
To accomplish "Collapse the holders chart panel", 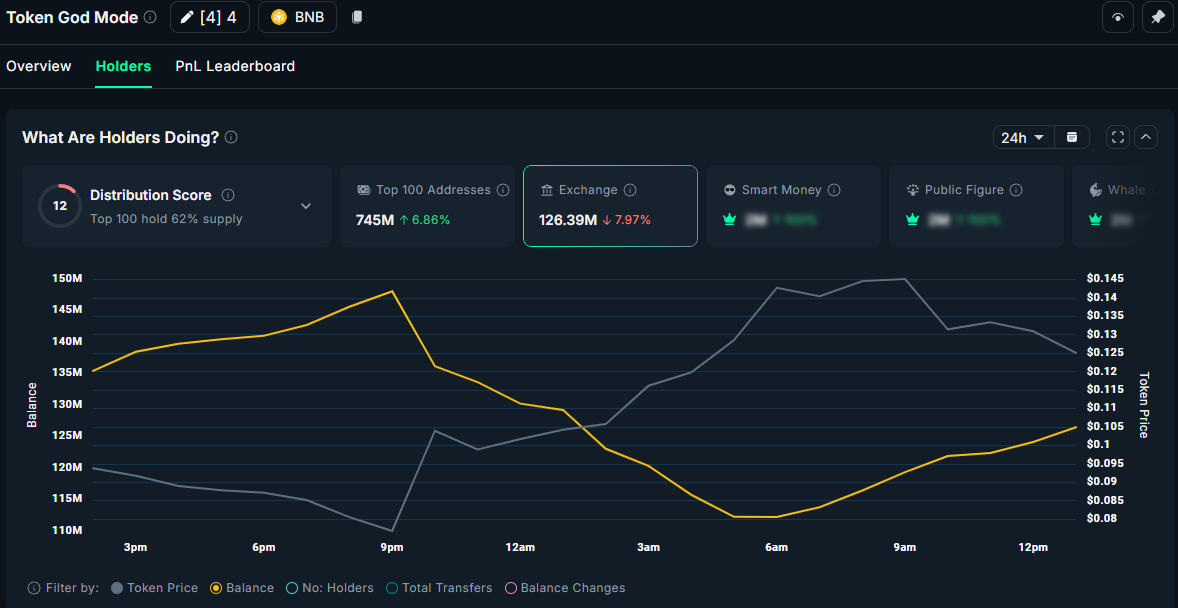I will [x=1146, y=137].
